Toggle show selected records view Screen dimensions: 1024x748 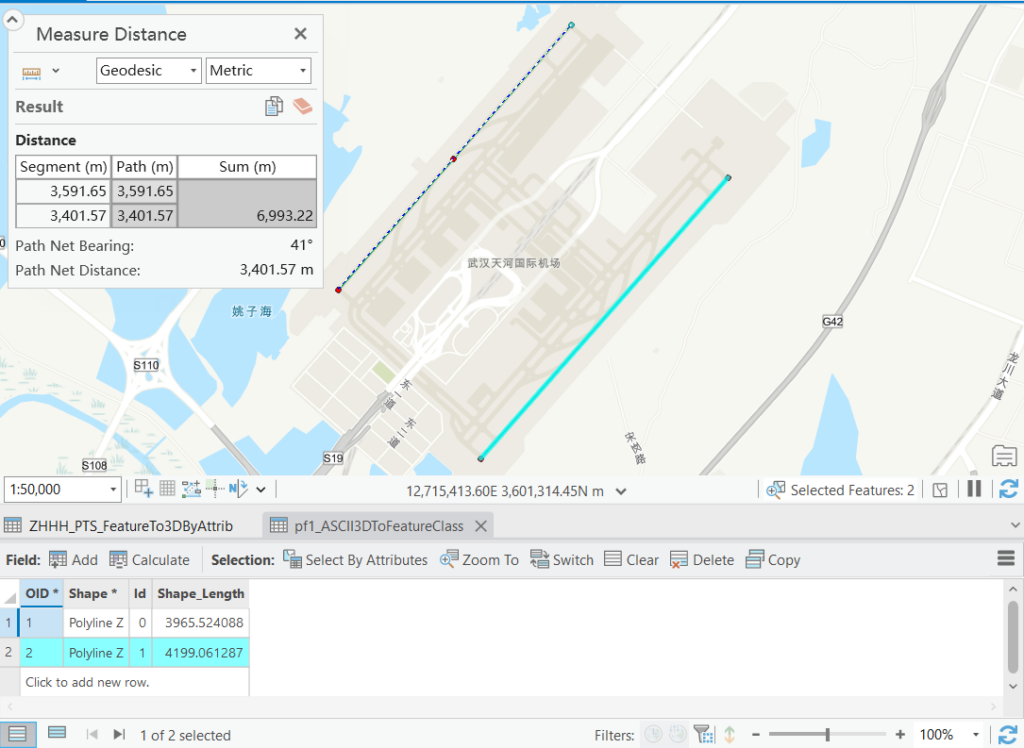coord(57,733)
